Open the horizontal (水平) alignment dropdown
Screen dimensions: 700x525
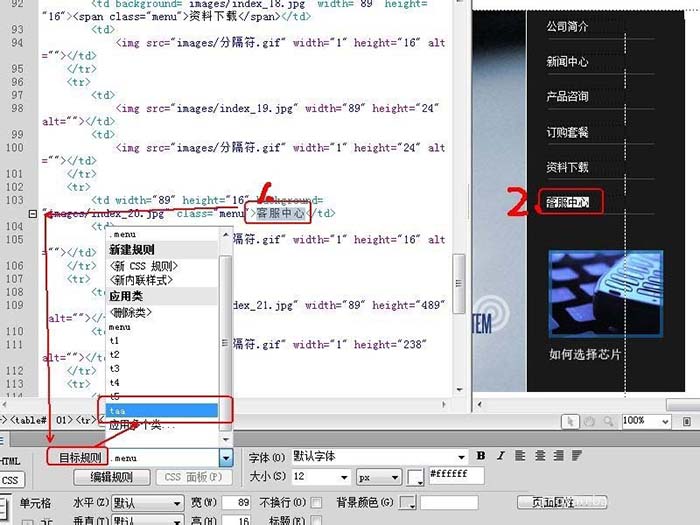177,504
